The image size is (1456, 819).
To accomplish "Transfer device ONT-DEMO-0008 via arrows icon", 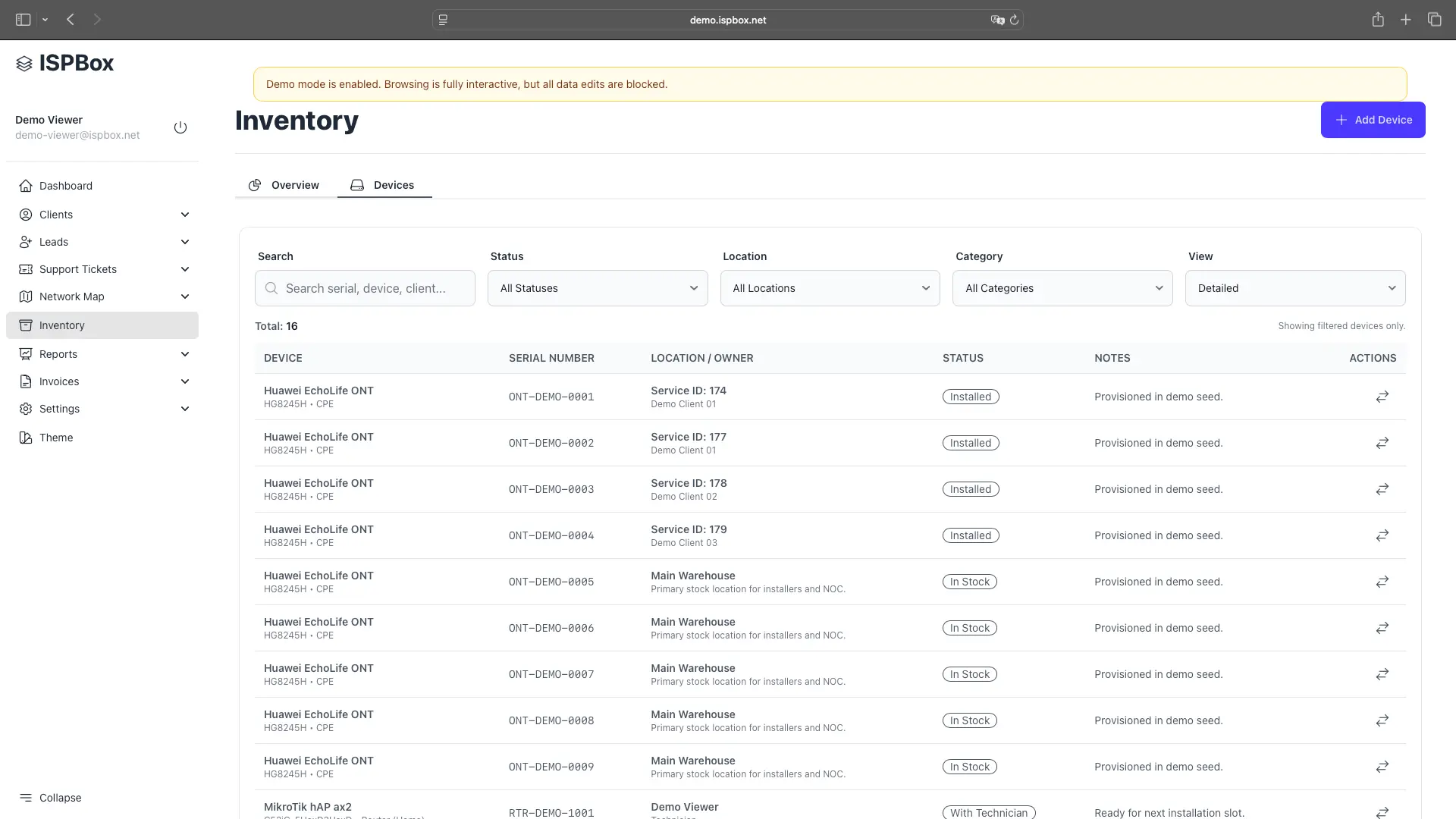I will tap(1382, 720).
